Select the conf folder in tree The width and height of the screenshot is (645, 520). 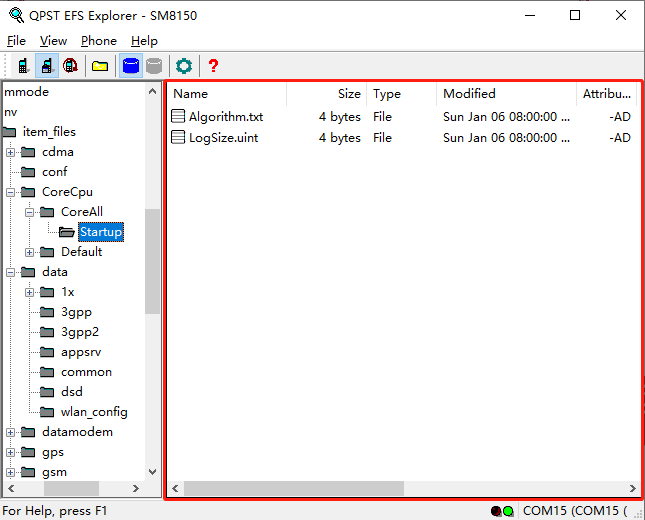click(x=54, y=172)
